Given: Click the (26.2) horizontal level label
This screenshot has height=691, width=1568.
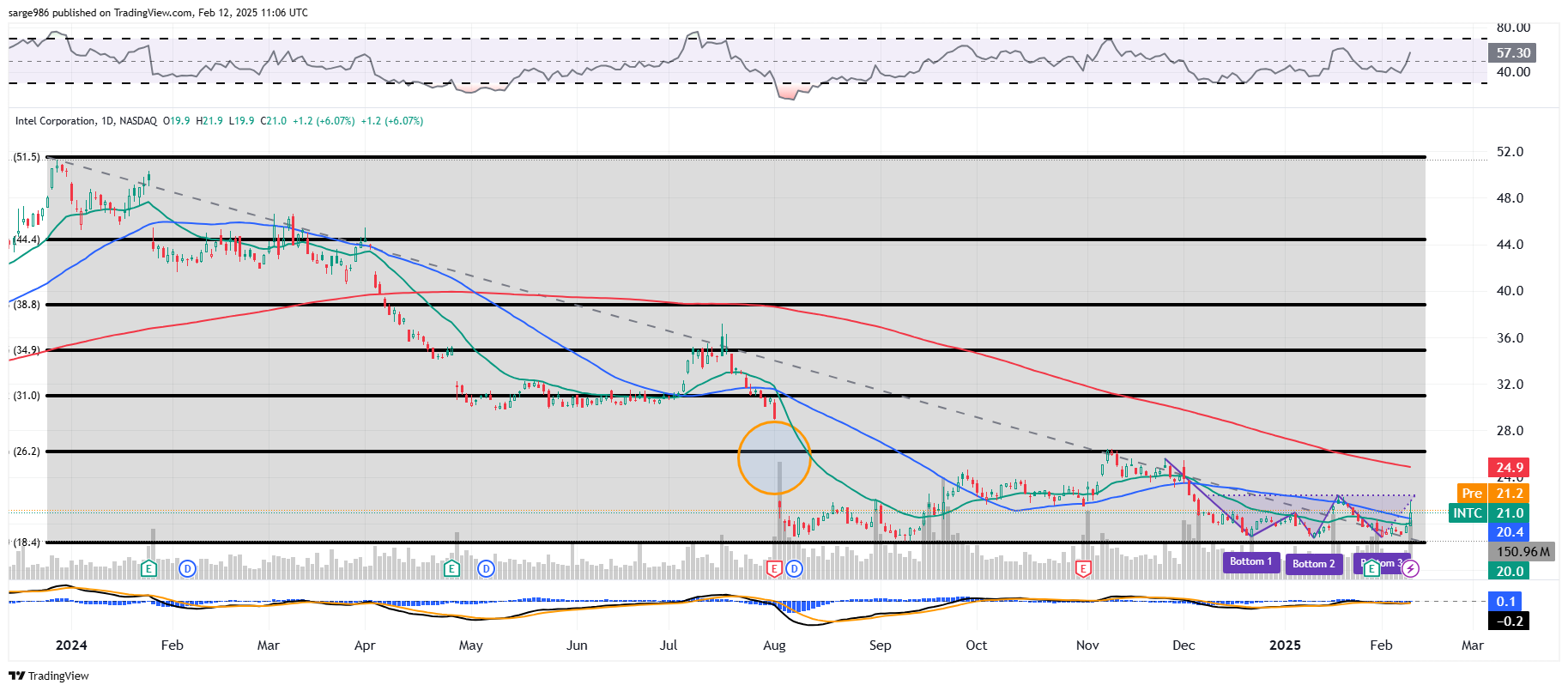Looking at the screenshot, I should click(27, 452).
